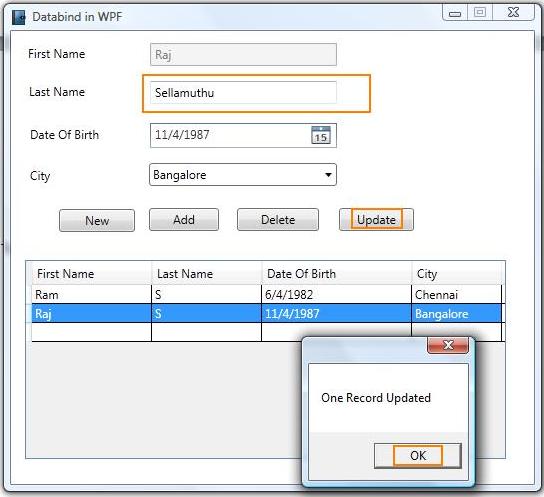Sort by Date Of Birth column header
The height and width of the screenshot is (497, 544).
coord(337,274)
